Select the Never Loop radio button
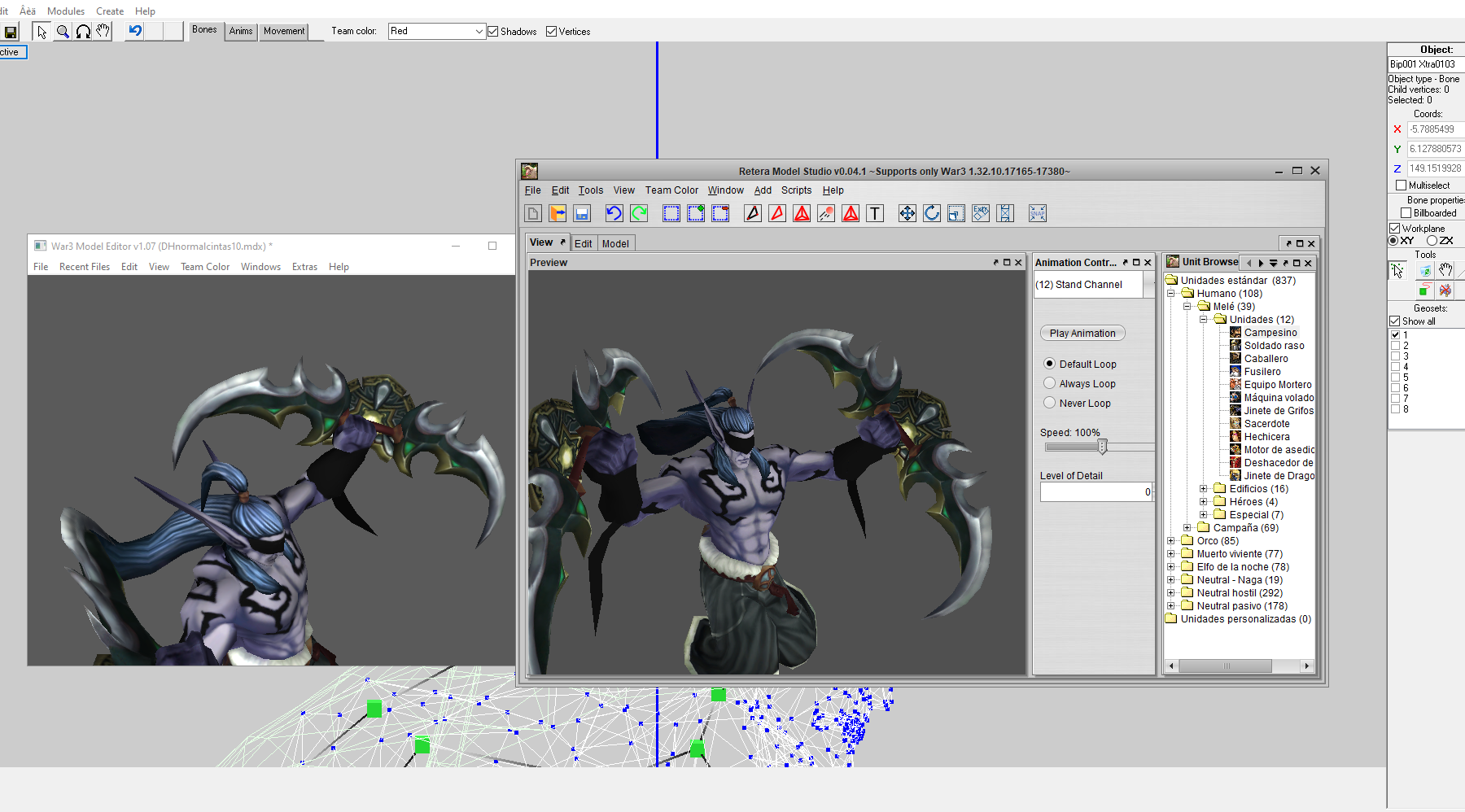This screenshot has width=1465, height=812. (1049, 403)
